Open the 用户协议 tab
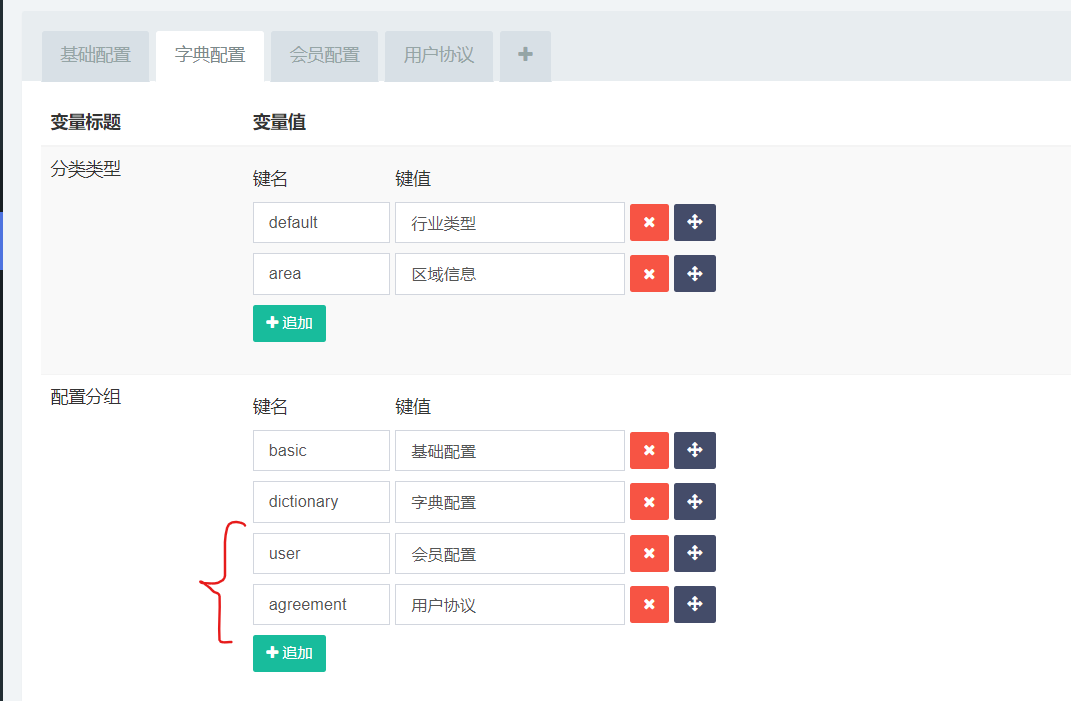Image resolution: width=1071 pixels, height=701 pixels. click(438, 56)
